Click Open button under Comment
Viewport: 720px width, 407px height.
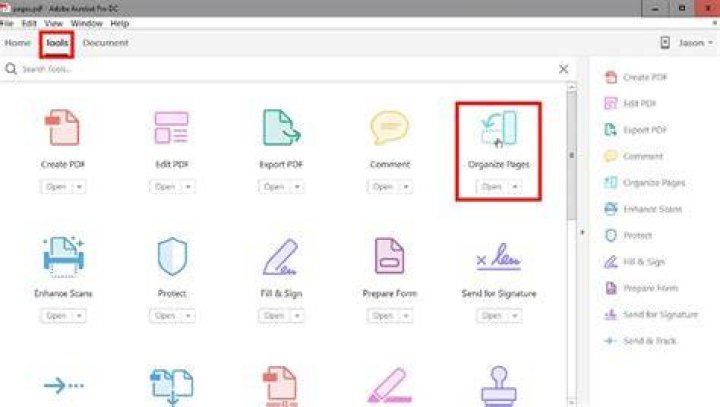click(x=383, y=187)
